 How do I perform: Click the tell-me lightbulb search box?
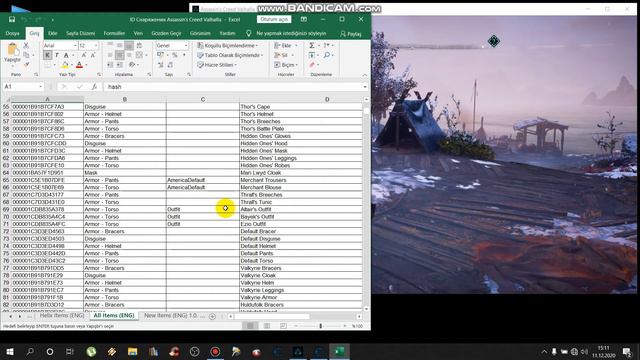(287, 33)
